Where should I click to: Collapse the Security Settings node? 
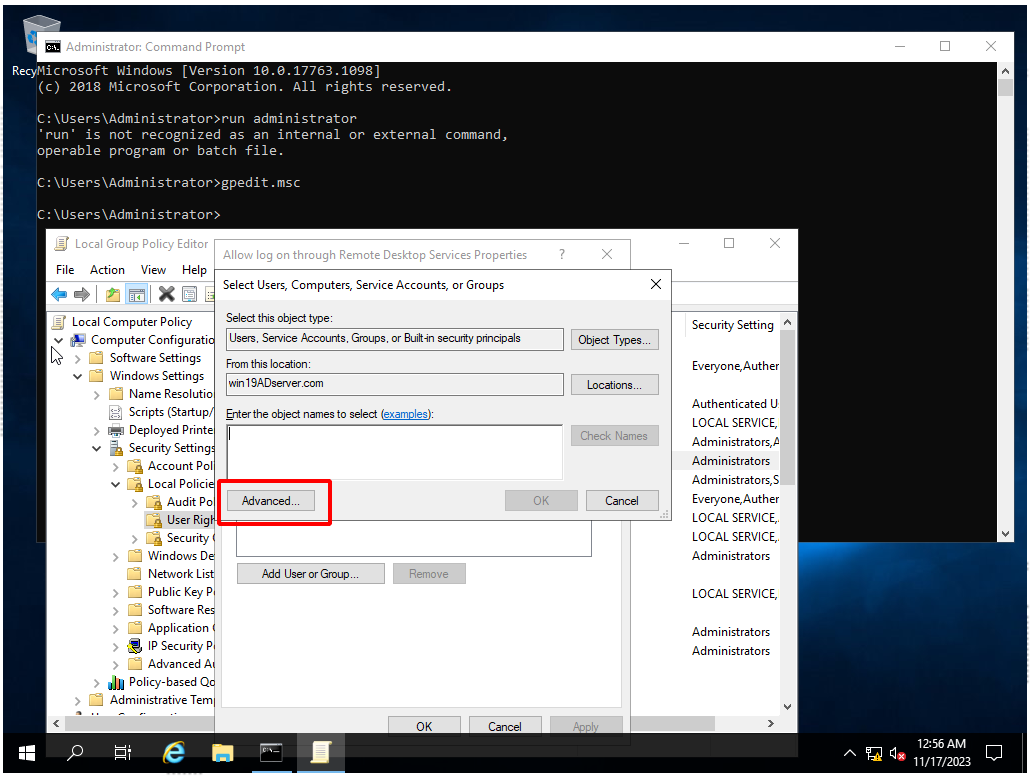[97, 448]
